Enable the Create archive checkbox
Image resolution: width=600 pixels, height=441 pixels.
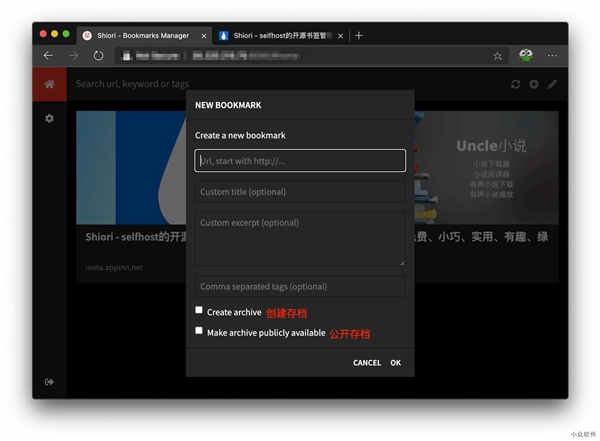200,311
